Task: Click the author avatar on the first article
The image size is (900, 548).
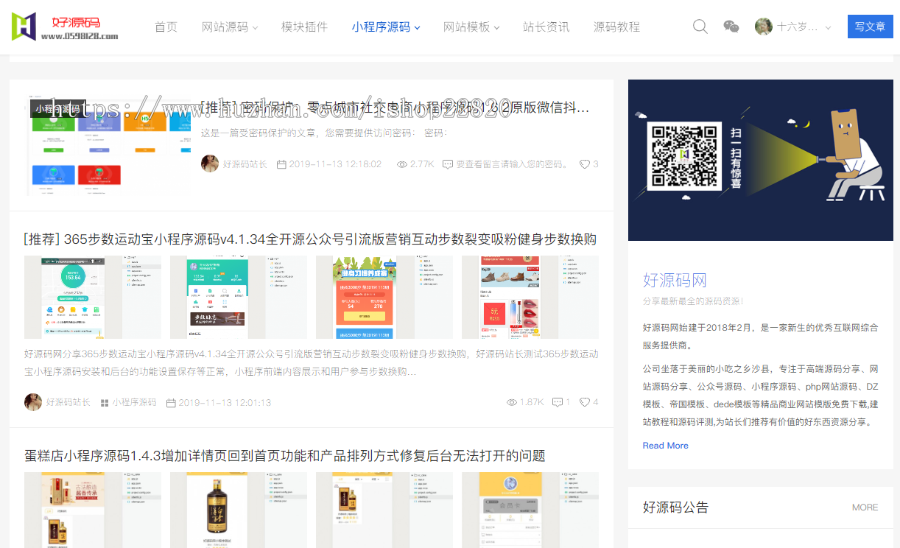Action: click(210, 164)
